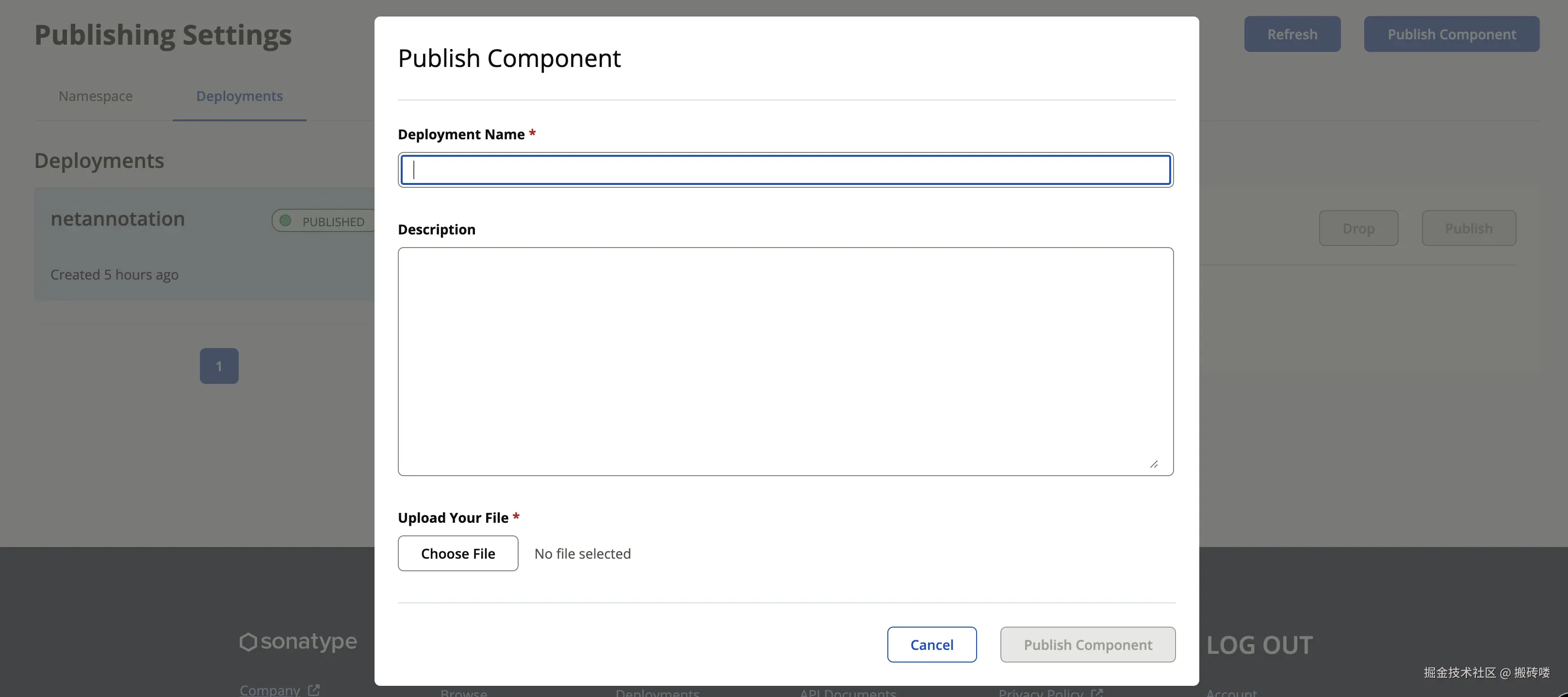Cancel the Publish Component dialog
Screen dimensions: 1568x697
(931, 645)
